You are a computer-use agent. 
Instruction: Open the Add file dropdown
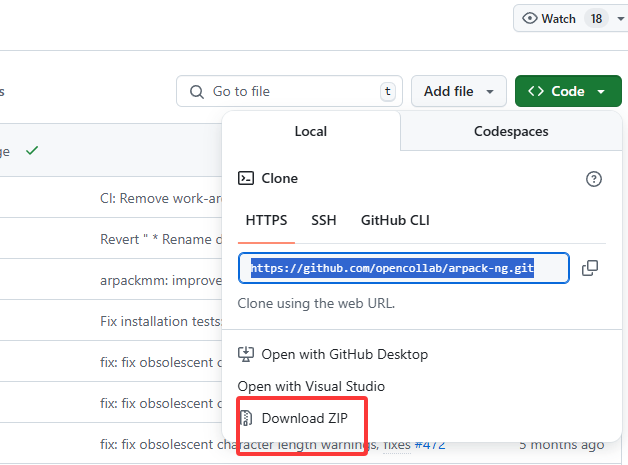click(458, 91)
